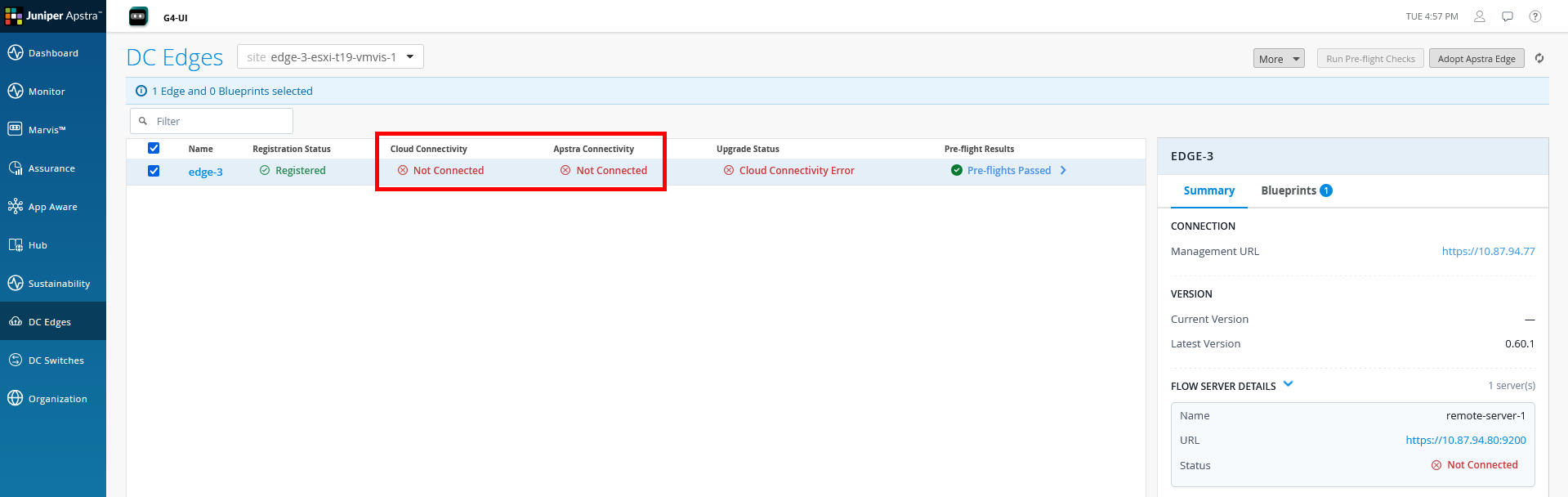Switch to the Summary tab

pos(1208,190)
